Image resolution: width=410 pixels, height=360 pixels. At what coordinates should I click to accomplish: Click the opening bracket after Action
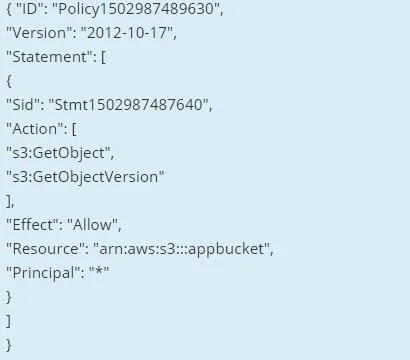(x=74, y=129)
